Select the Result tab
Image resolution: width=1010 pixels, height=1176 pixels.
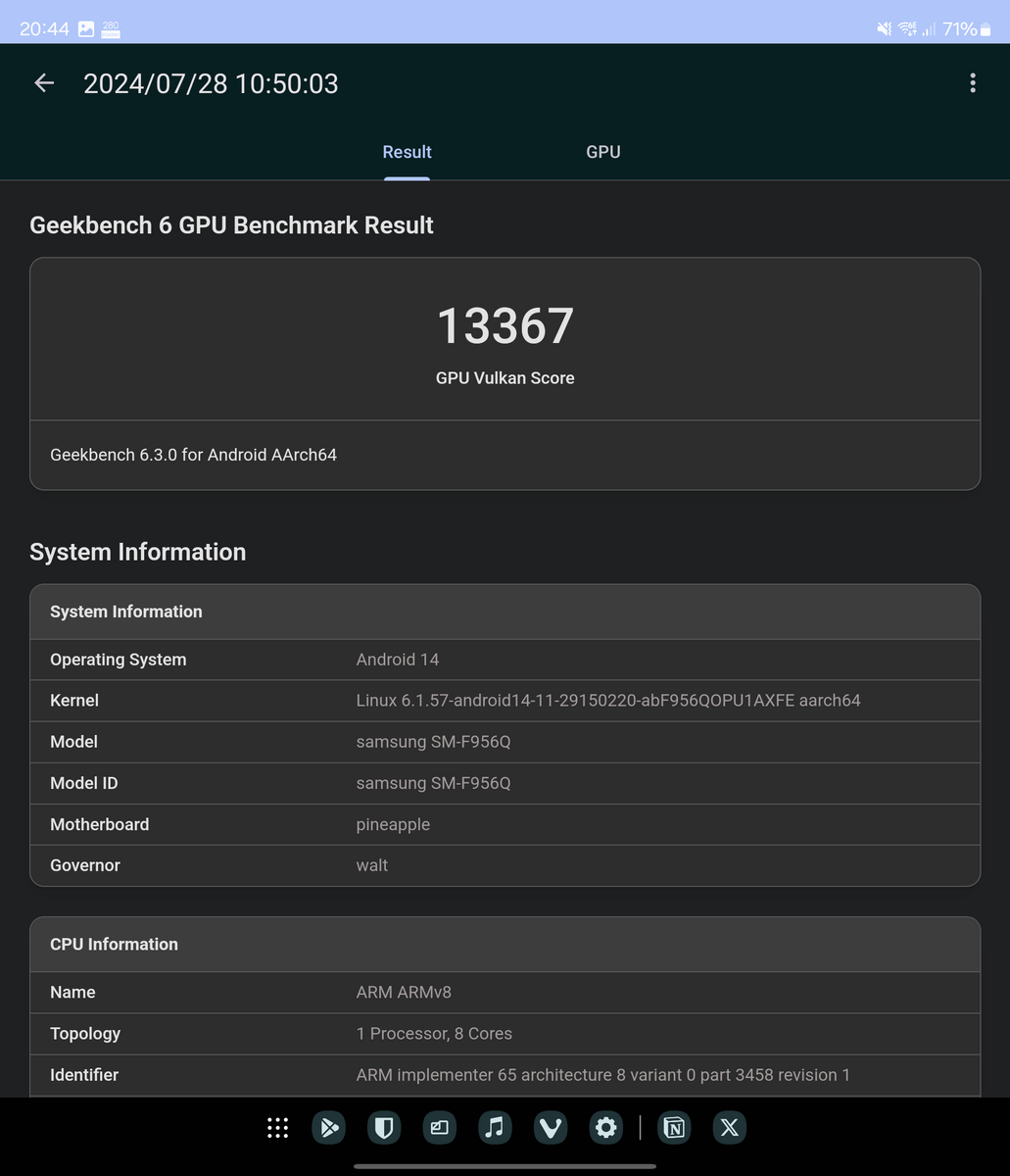pyautogui.click(x=407, y=152)
